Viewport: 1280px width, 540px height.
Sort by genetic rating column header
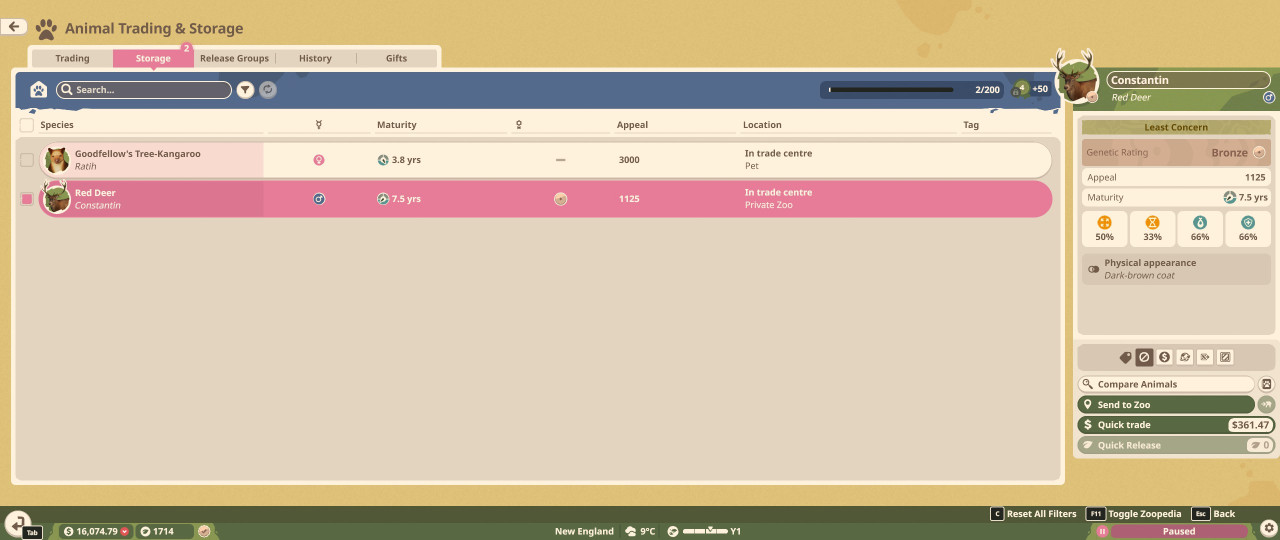(519, 125)
